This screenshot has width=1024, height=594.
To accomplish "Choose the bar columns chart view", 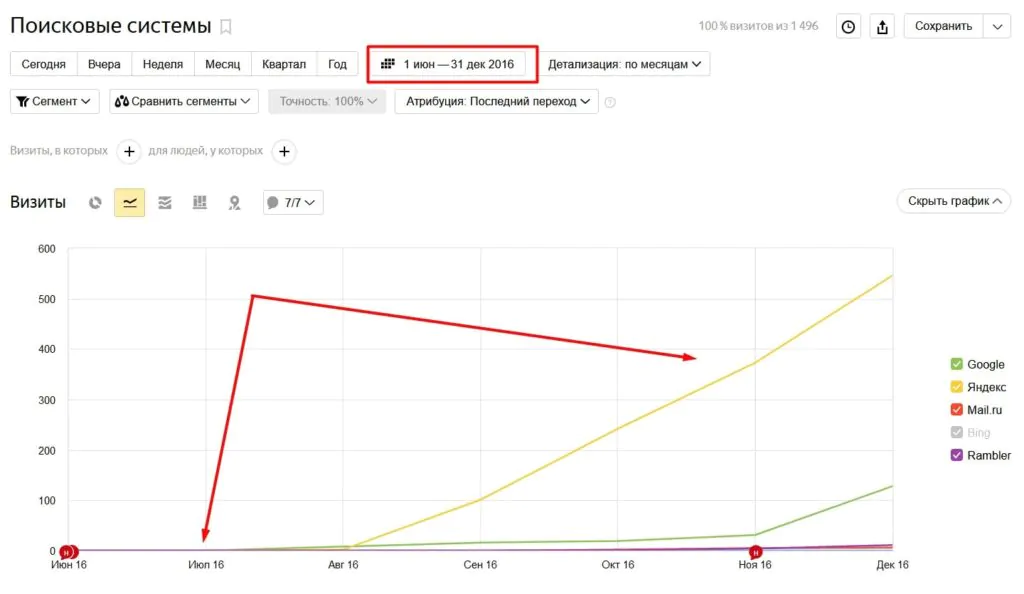I will [x=200, y=203].
